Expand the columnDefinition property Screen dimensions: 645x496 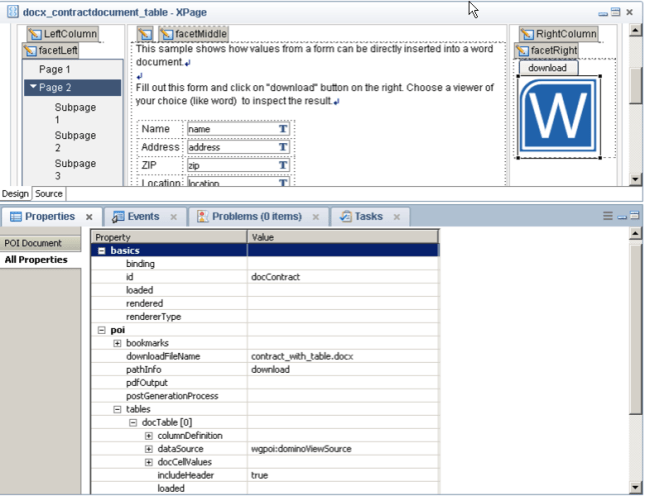(x=148, y=436)
